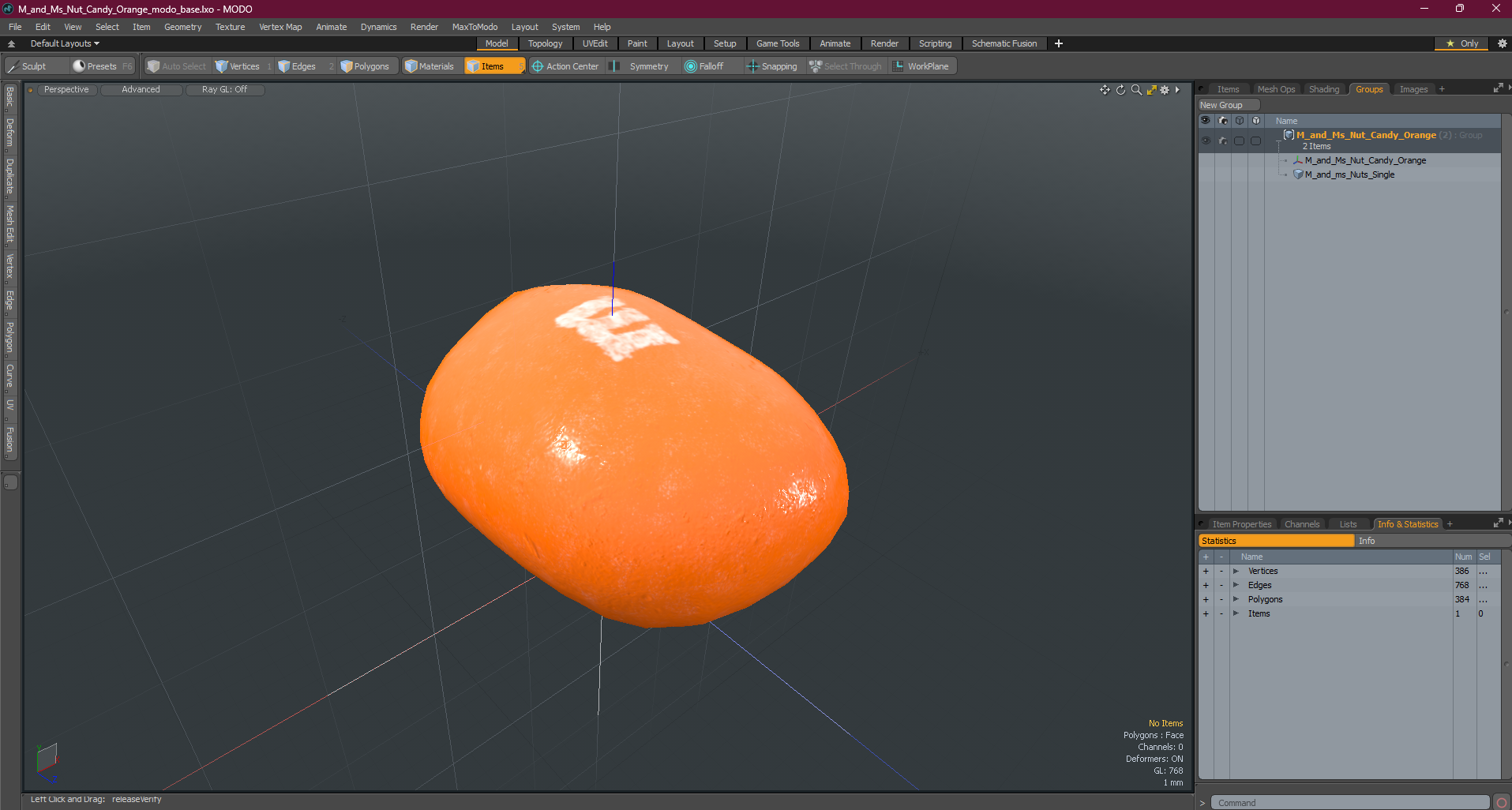Toggle the second checkbox of the Orange group

[1255, 141]
